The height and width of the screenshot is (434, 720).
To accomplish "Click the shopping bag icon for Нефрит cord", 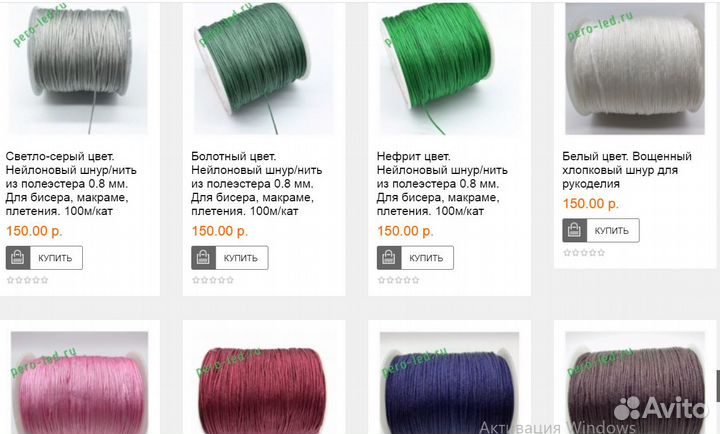I will [x=389, y=258].
